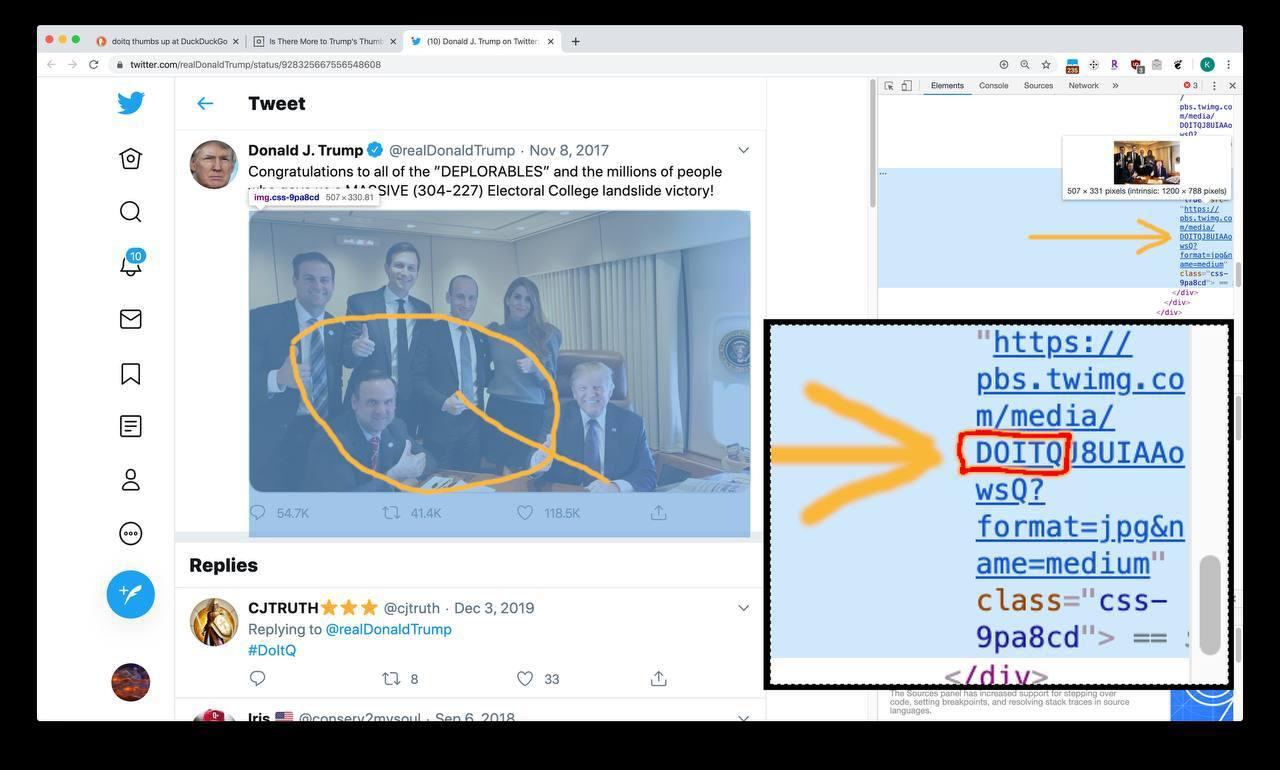The height and width of the screenshot is (770, 1280).
Task: Open the Donald J. Trump display name
Action: pyautogui.click(x=305, y=150)
